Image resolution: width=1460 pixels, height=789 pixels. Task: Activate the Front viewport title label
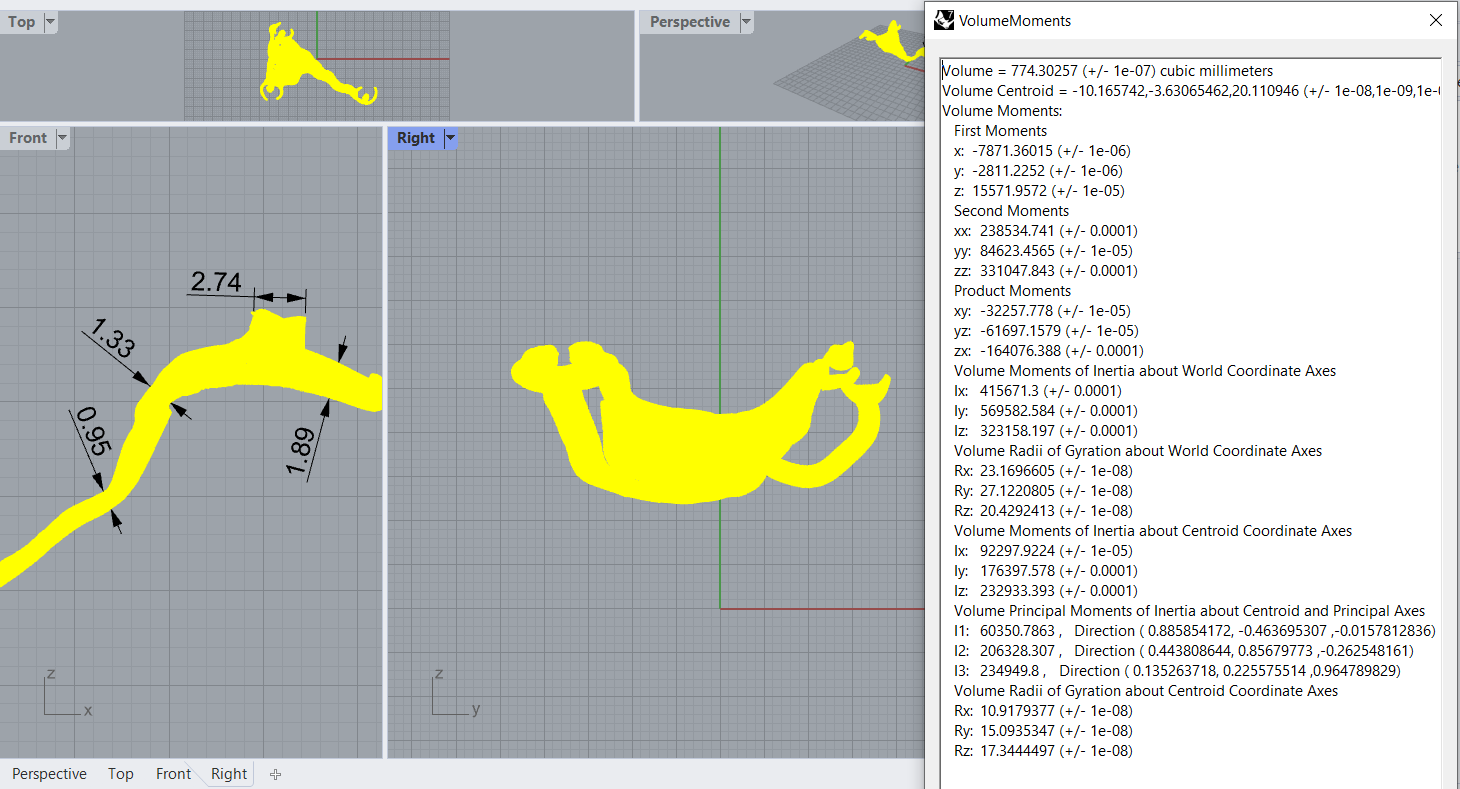pyautogui.click(x=28, y=138)
